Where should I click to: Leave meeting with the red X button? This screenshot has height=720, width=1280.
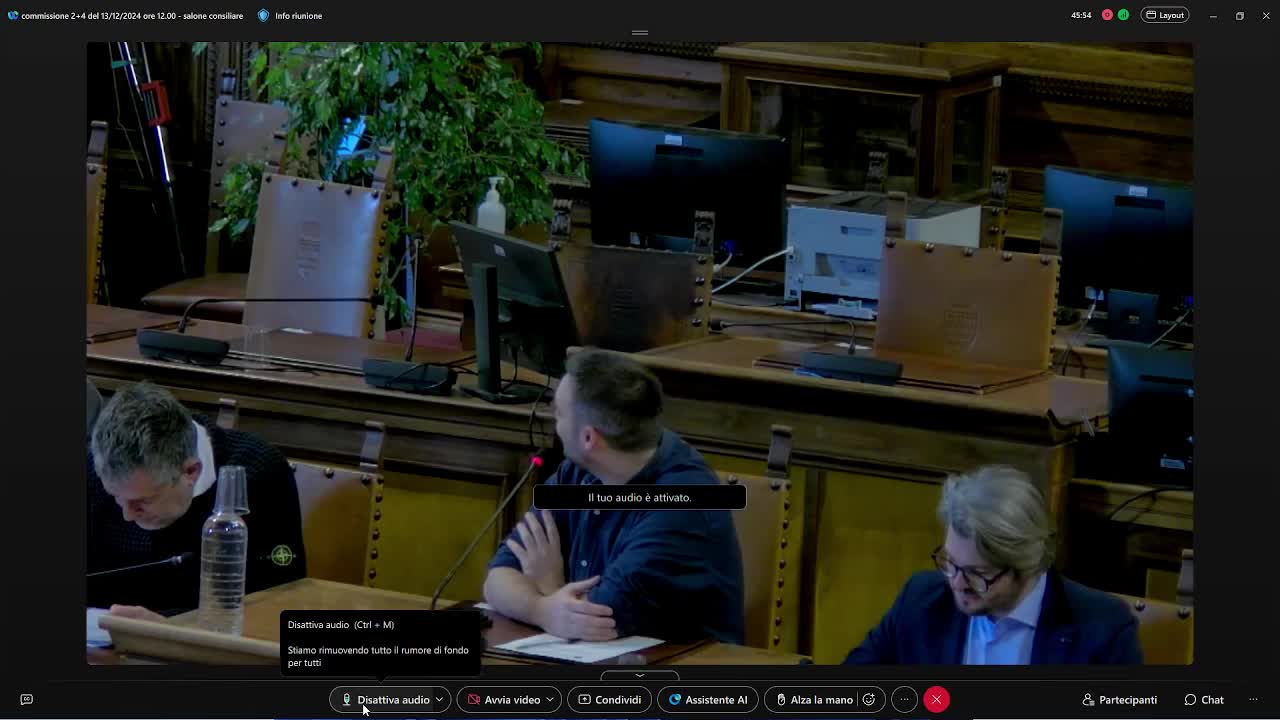pos(936,700)
